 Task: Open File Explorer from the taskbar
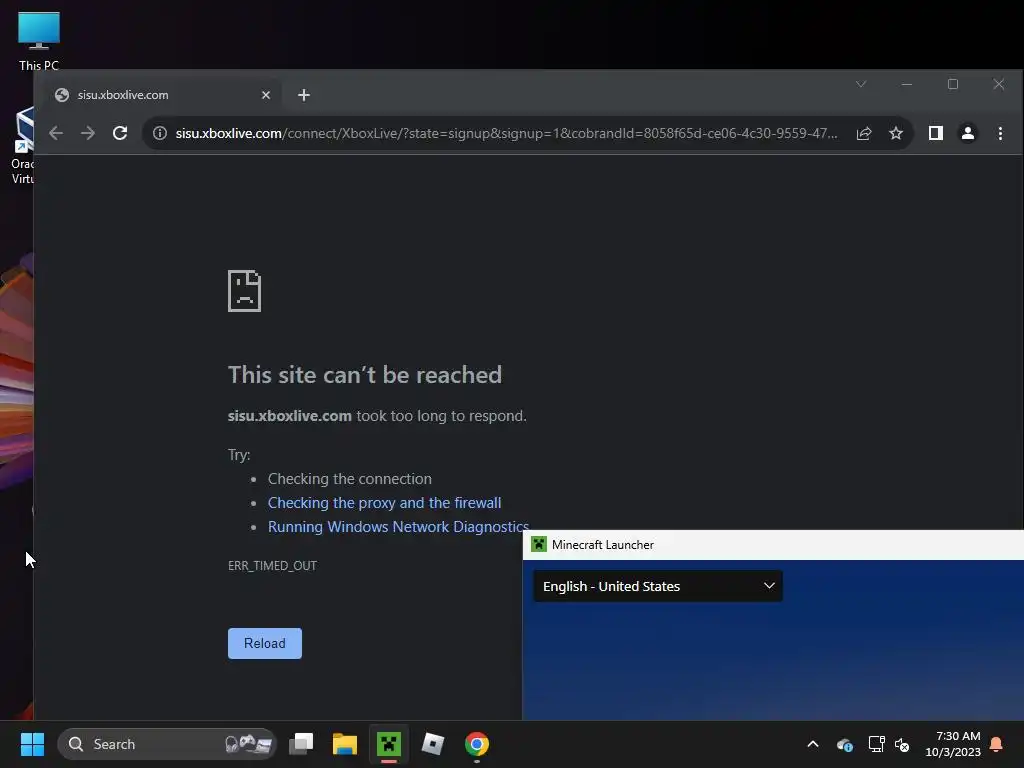pos(345,744)
